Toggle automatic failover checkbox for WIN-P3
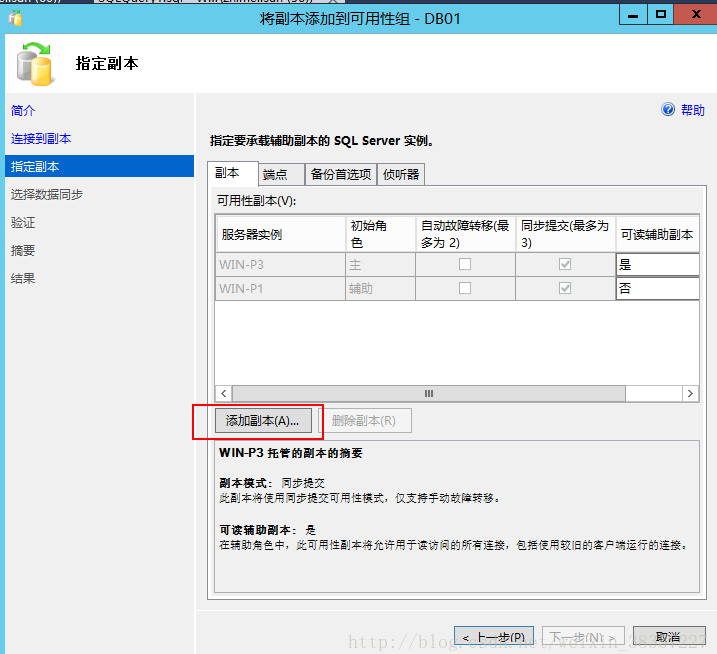The image size is (717, 654). 465,264
